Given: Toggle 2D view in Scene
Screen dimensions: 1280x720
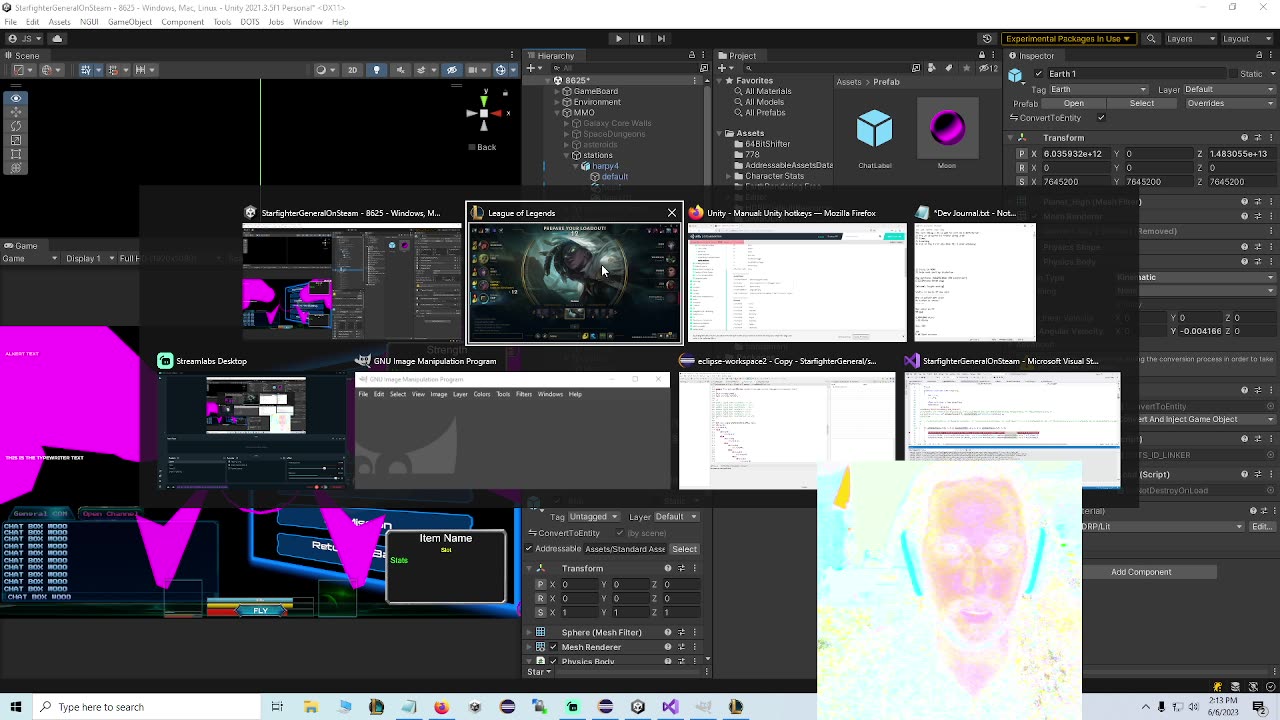Looking at the screenshot, I should (x=352, y=70).
